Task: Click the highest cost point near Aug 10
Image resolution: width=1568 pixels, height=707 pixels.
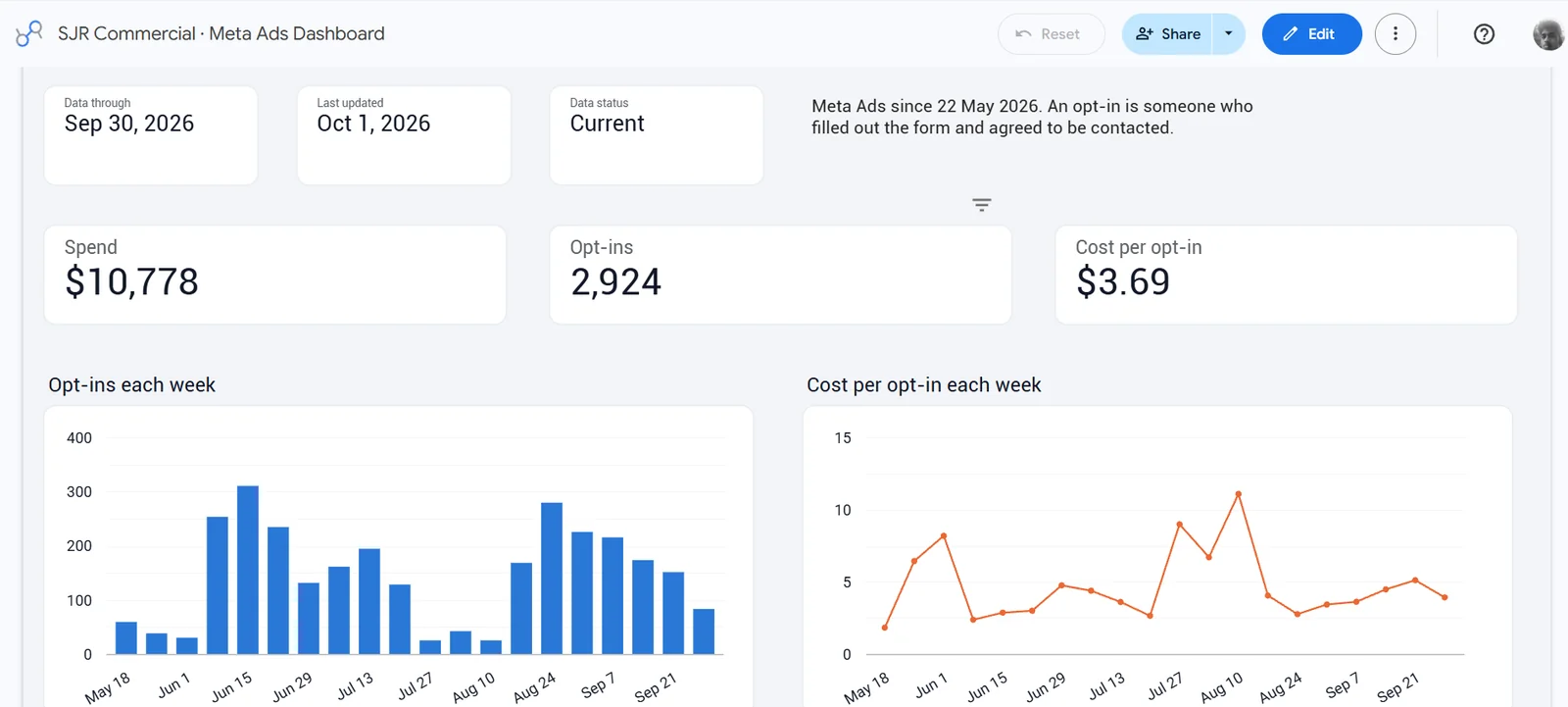Action: (x=1239, y=494)
